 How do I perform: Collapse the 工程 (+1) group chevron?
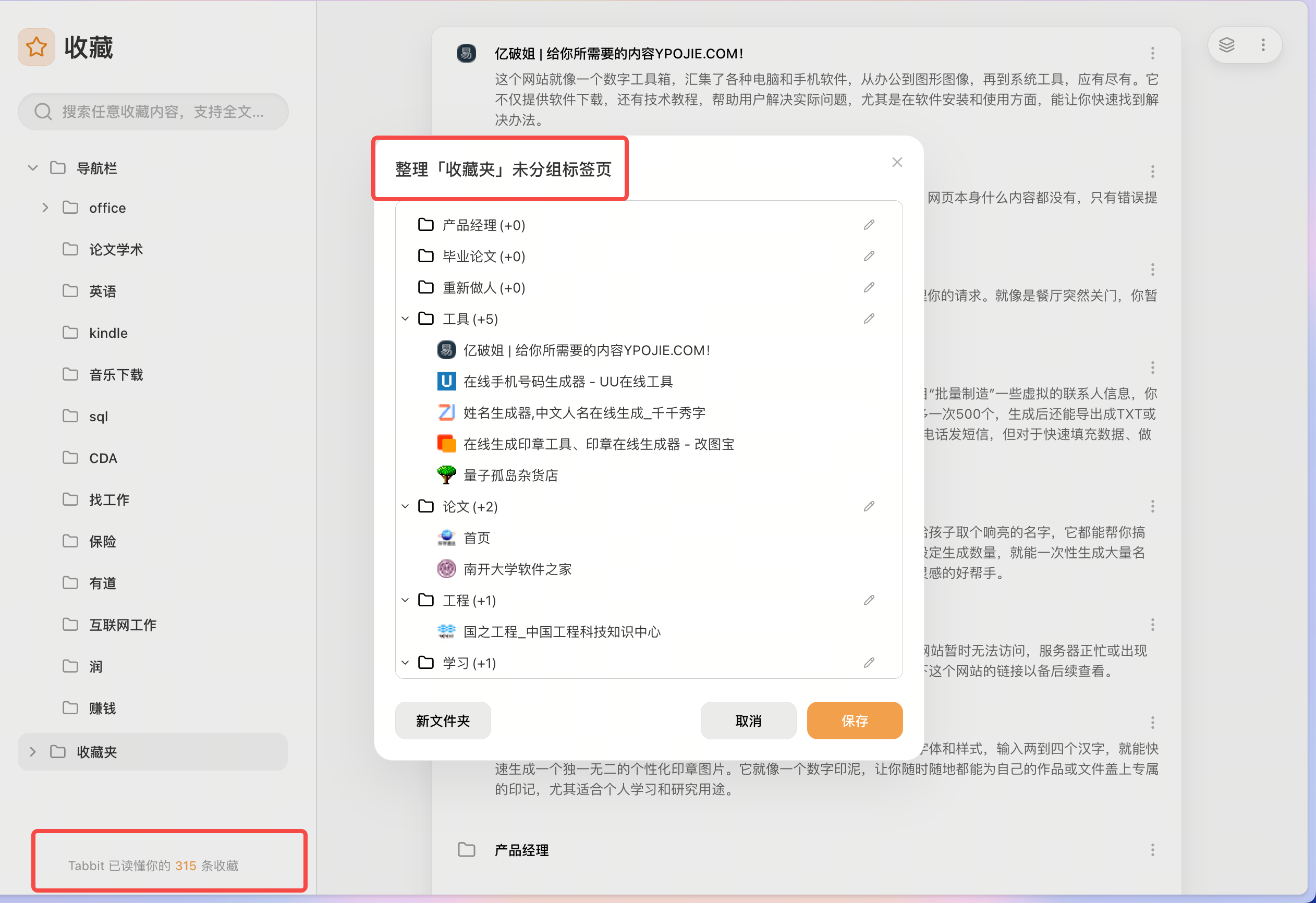coord(406,600)
